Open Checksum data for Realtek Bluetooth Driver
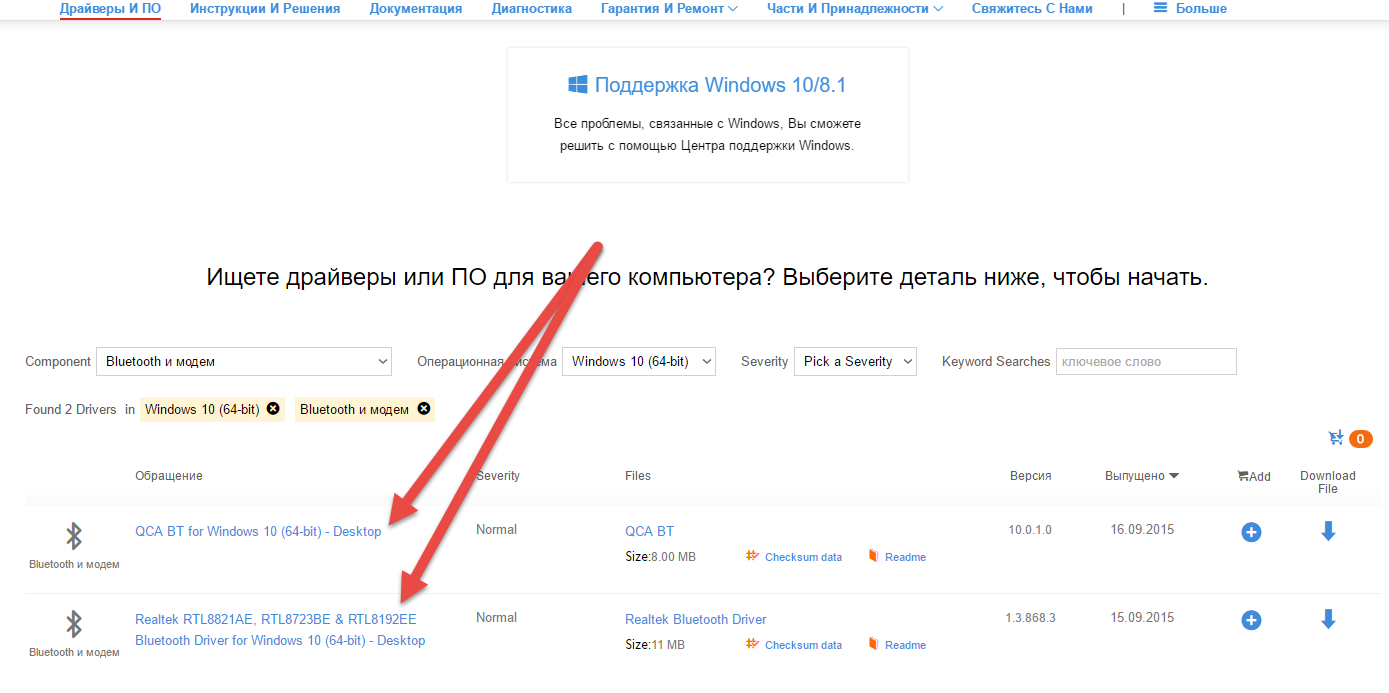 [794, 645]
